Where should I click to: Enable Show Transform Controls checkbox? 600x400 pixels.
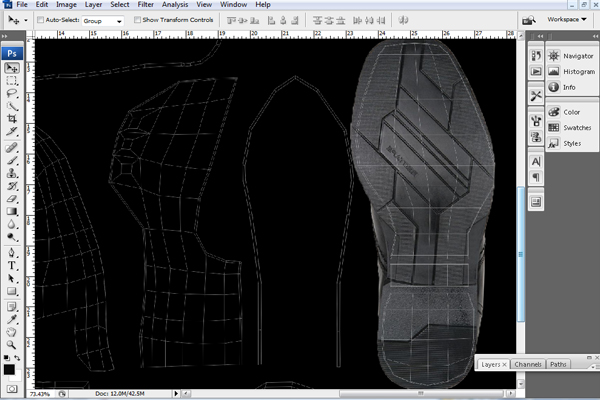click(x=137, y=20)
